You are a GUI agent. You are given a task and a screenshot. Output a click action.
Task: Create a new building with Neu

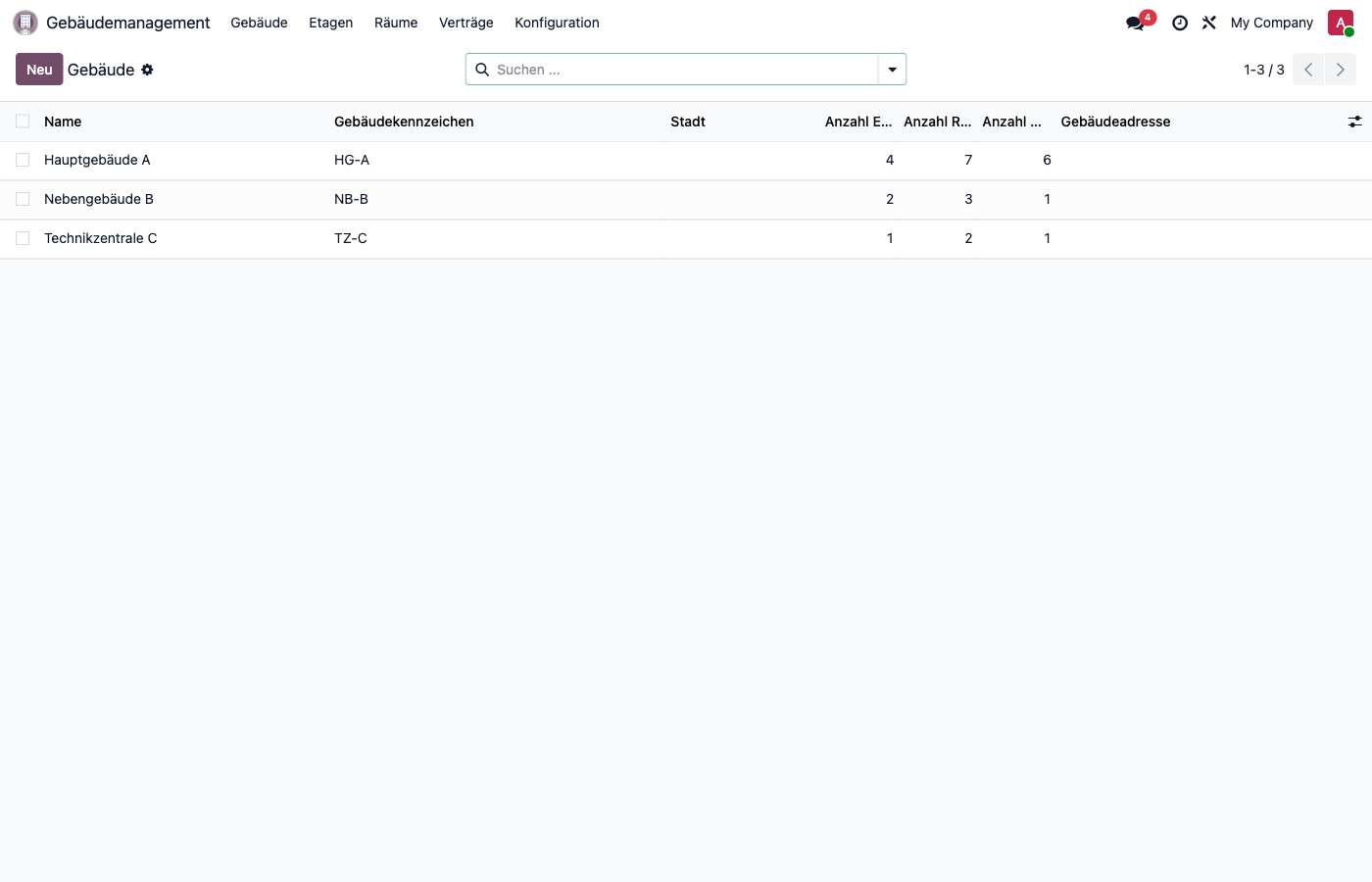pos(39,70)
